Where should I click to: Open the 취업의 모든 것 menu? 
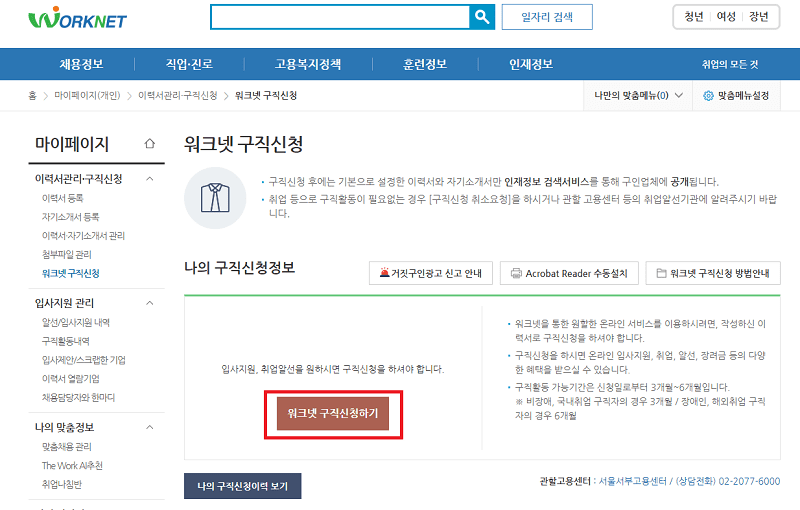730,64
